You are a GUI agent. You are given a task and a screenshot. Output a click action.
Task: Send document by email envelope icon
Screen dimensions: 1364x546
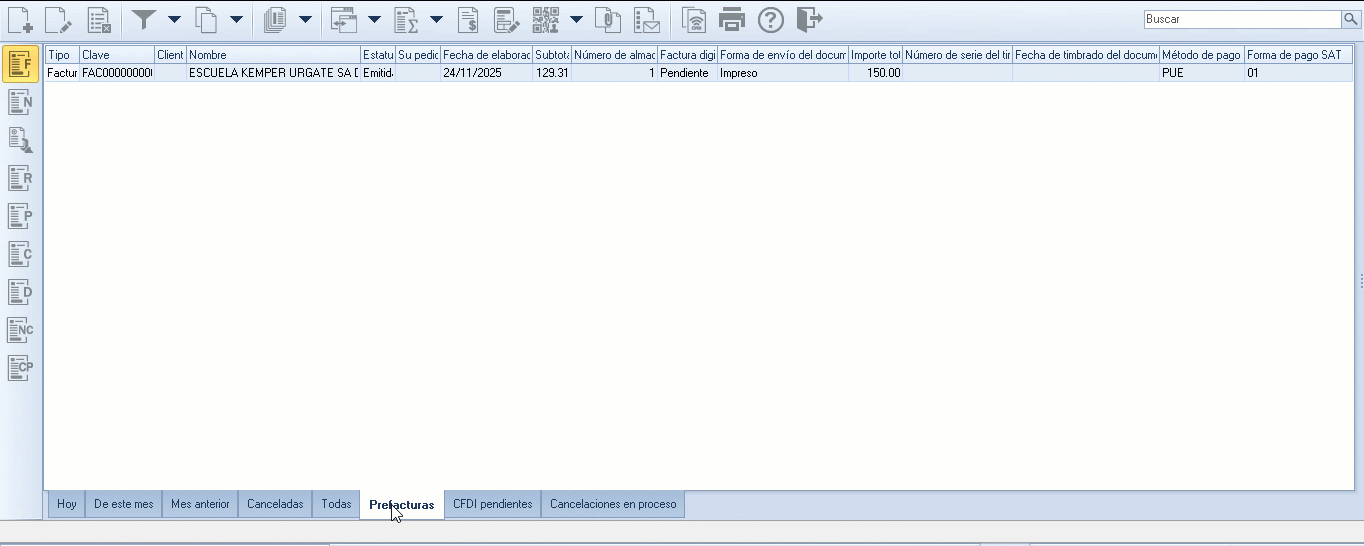click(x=647, y=19)
